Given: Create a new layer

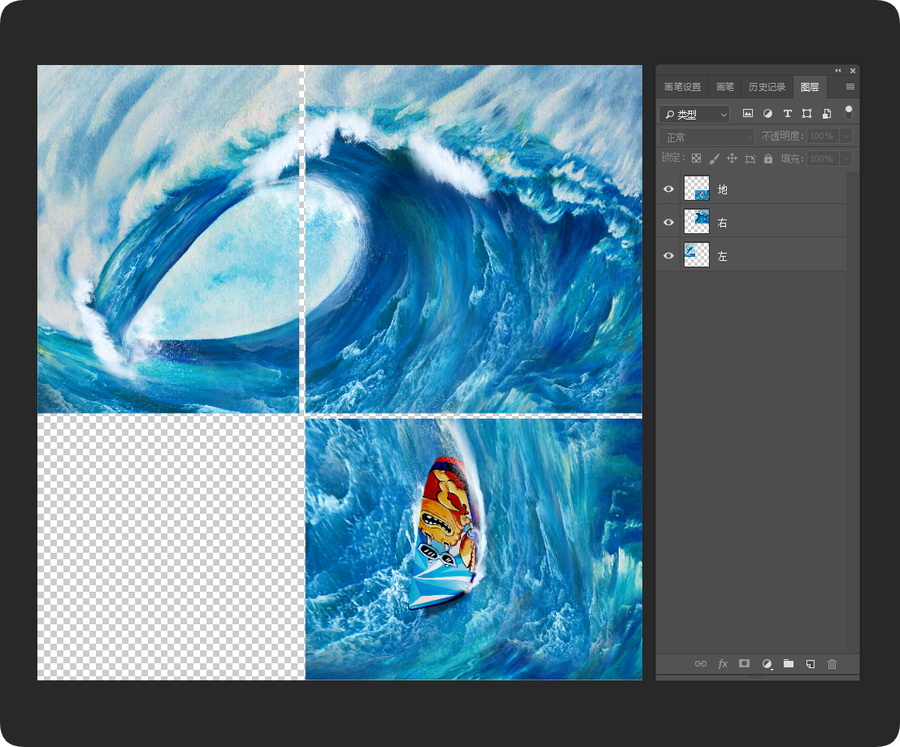Looking at the screenshot, I should (810, 664).
